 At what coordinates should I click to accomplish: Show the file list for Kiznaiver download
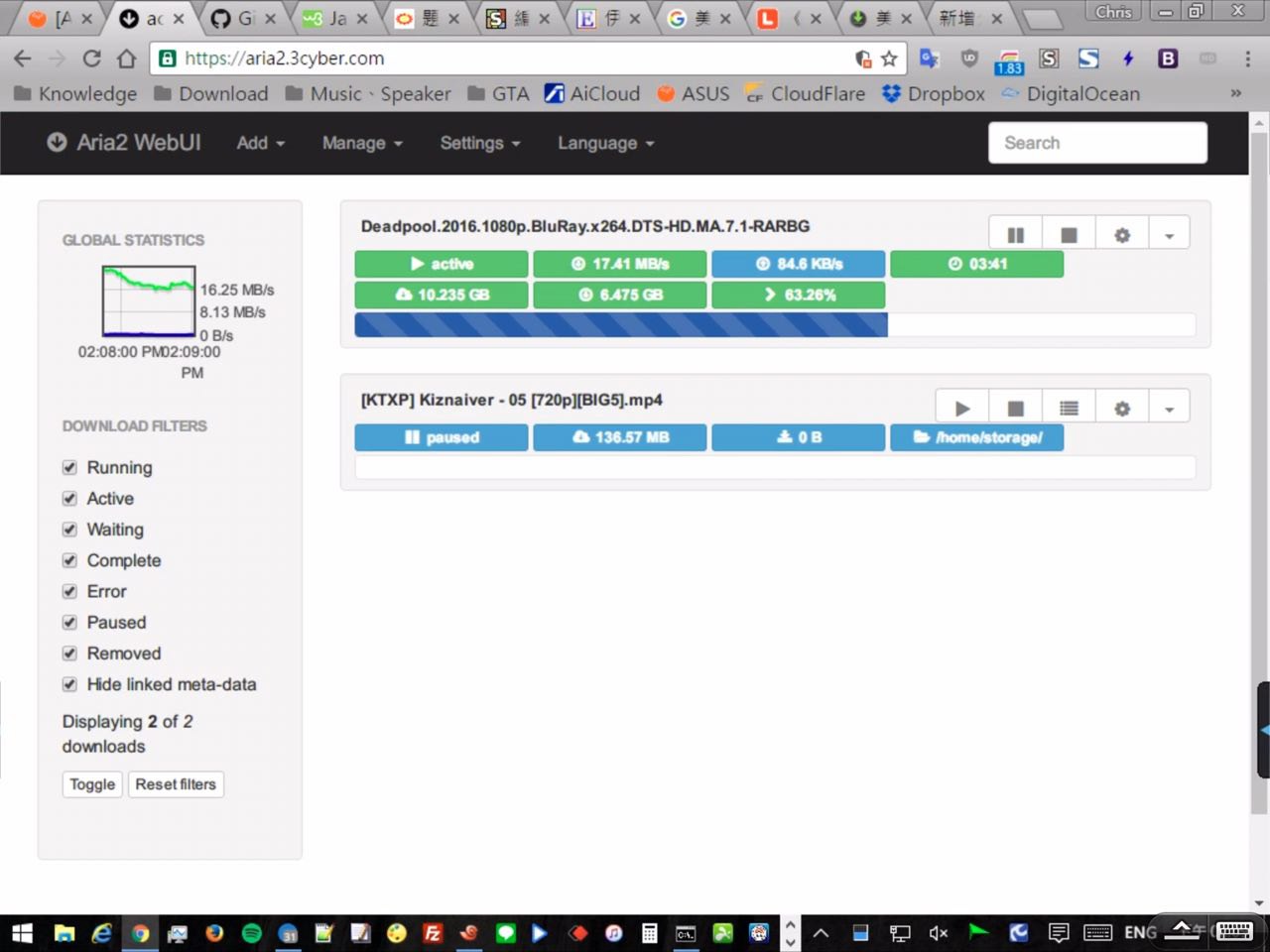pyautogui.click(x=1069, y=409)
